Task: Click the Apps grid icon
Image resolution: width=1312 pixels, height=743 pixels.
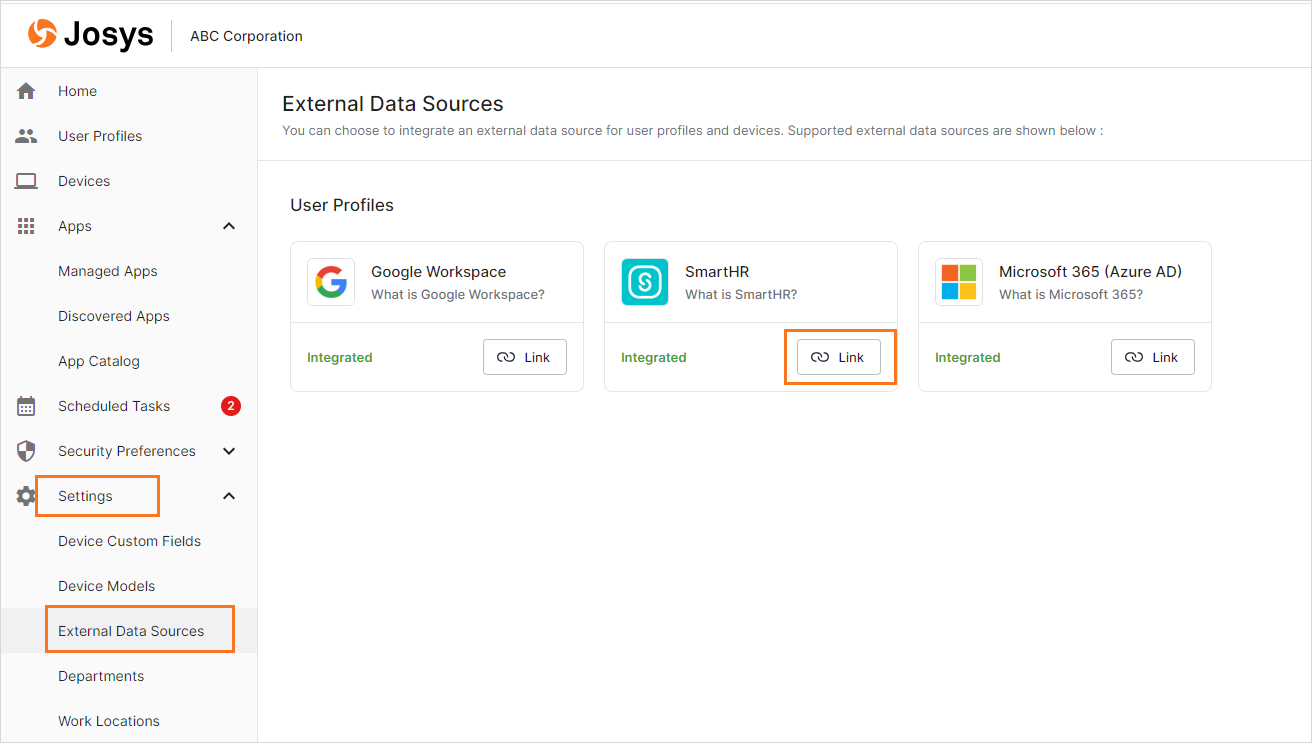Action: (x=26, y=226)
